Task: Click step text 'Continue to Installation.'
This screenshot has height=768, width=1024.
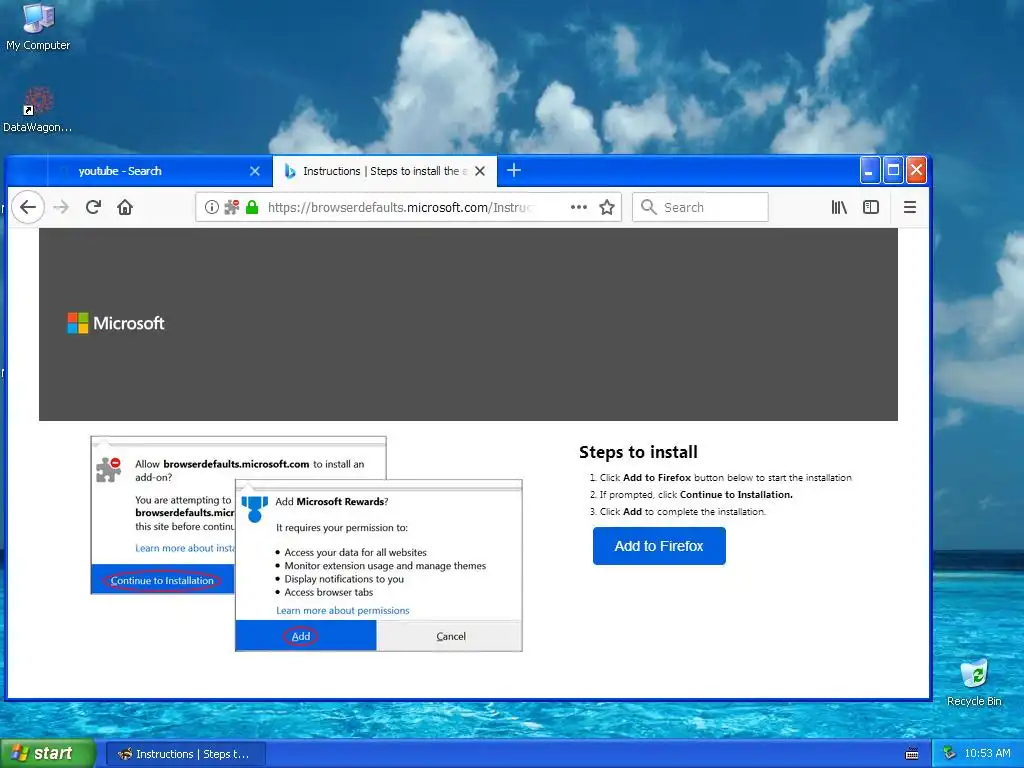Action: [736, 494]
